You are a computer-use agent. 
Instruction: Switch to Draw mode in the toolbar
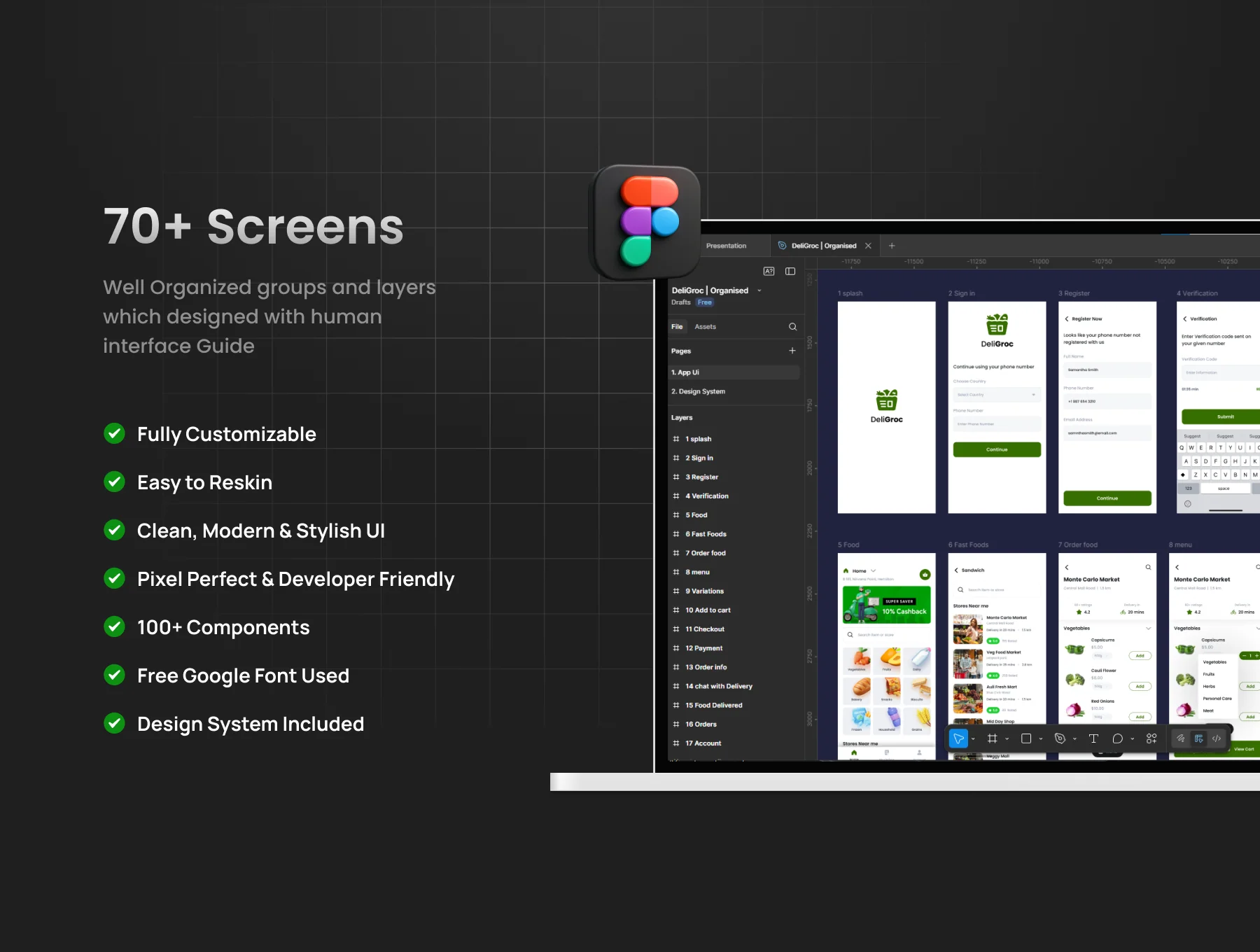[x=1181, y=738]
